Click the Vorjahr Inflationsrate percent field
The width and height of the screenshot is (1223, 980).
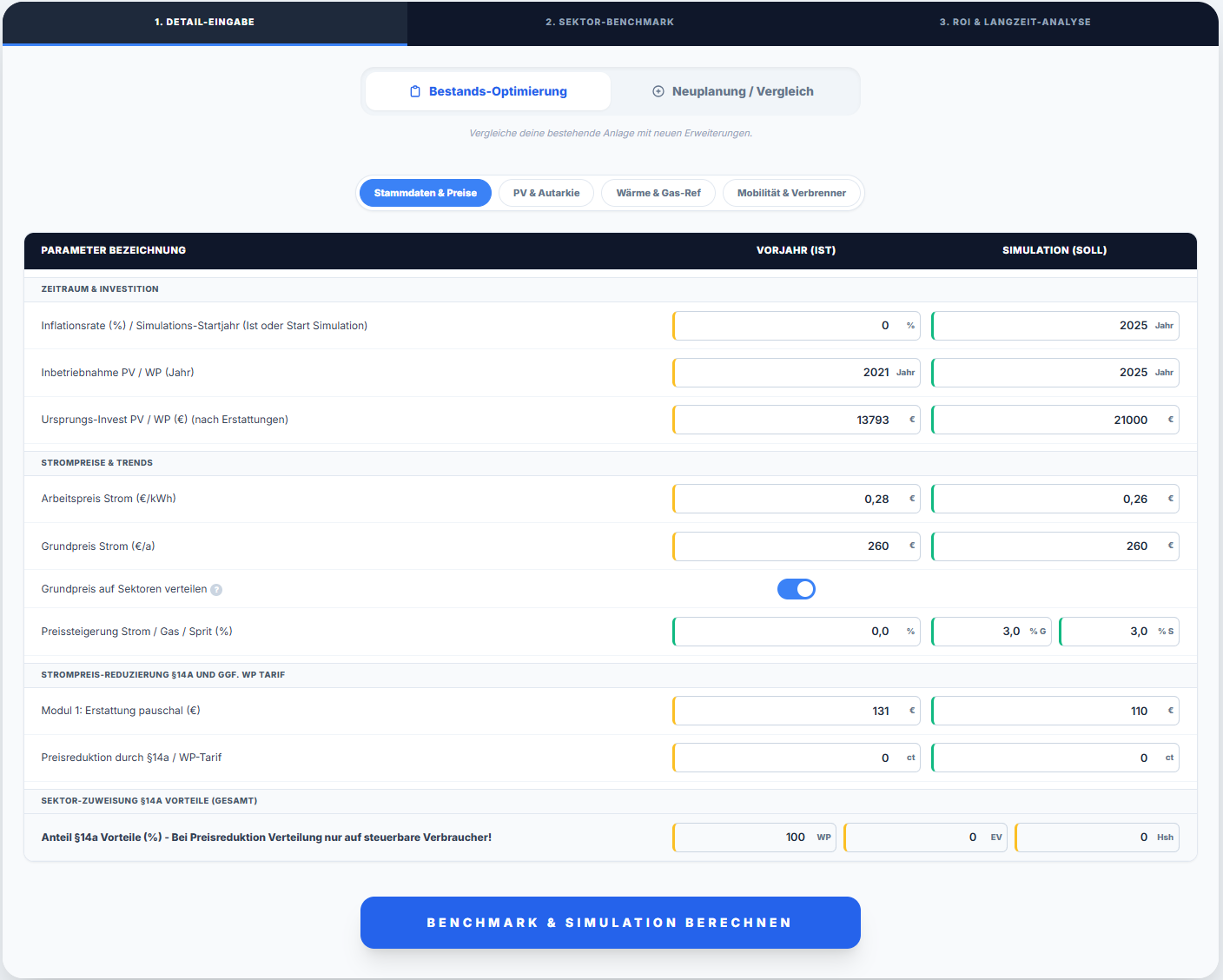click(x=786, y=326)
